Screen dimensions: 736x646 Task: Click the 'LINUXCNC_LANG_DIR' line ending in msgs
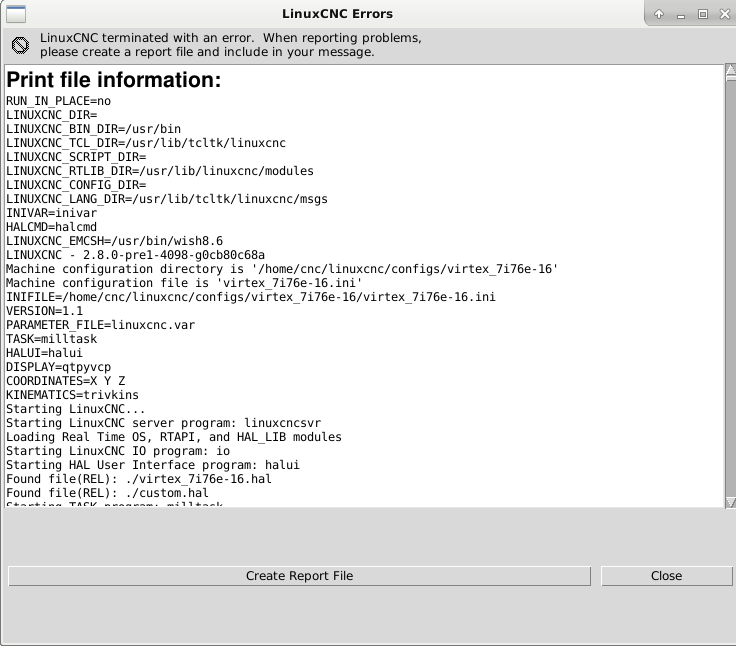click(167, 199)
